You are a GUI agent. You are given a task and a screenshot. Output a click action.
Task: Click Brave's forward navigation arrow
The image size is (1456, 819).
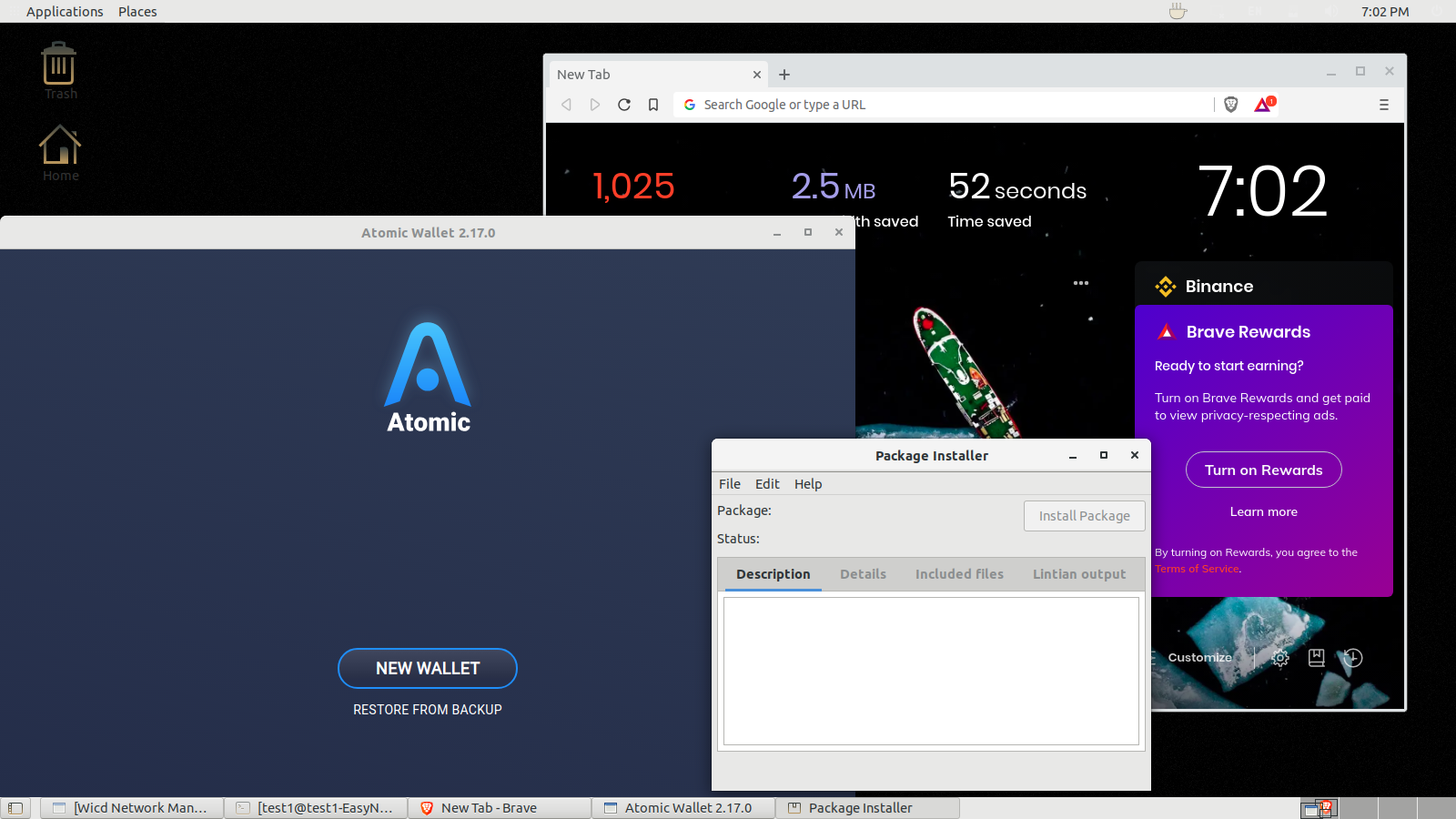[594, 105]
